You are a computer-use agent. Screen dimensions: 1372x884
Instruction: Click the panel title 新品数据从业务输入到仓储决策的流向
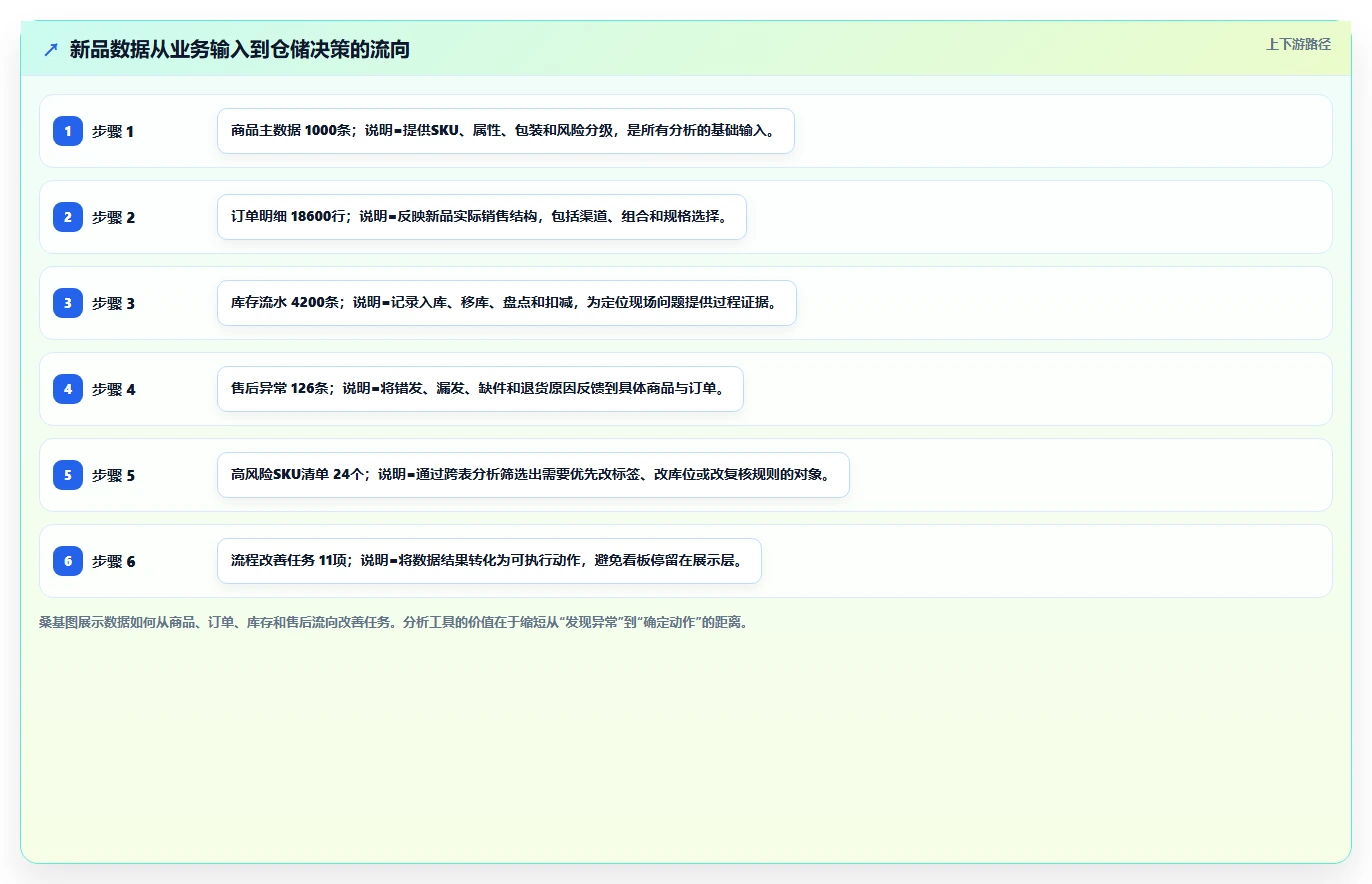240,50
